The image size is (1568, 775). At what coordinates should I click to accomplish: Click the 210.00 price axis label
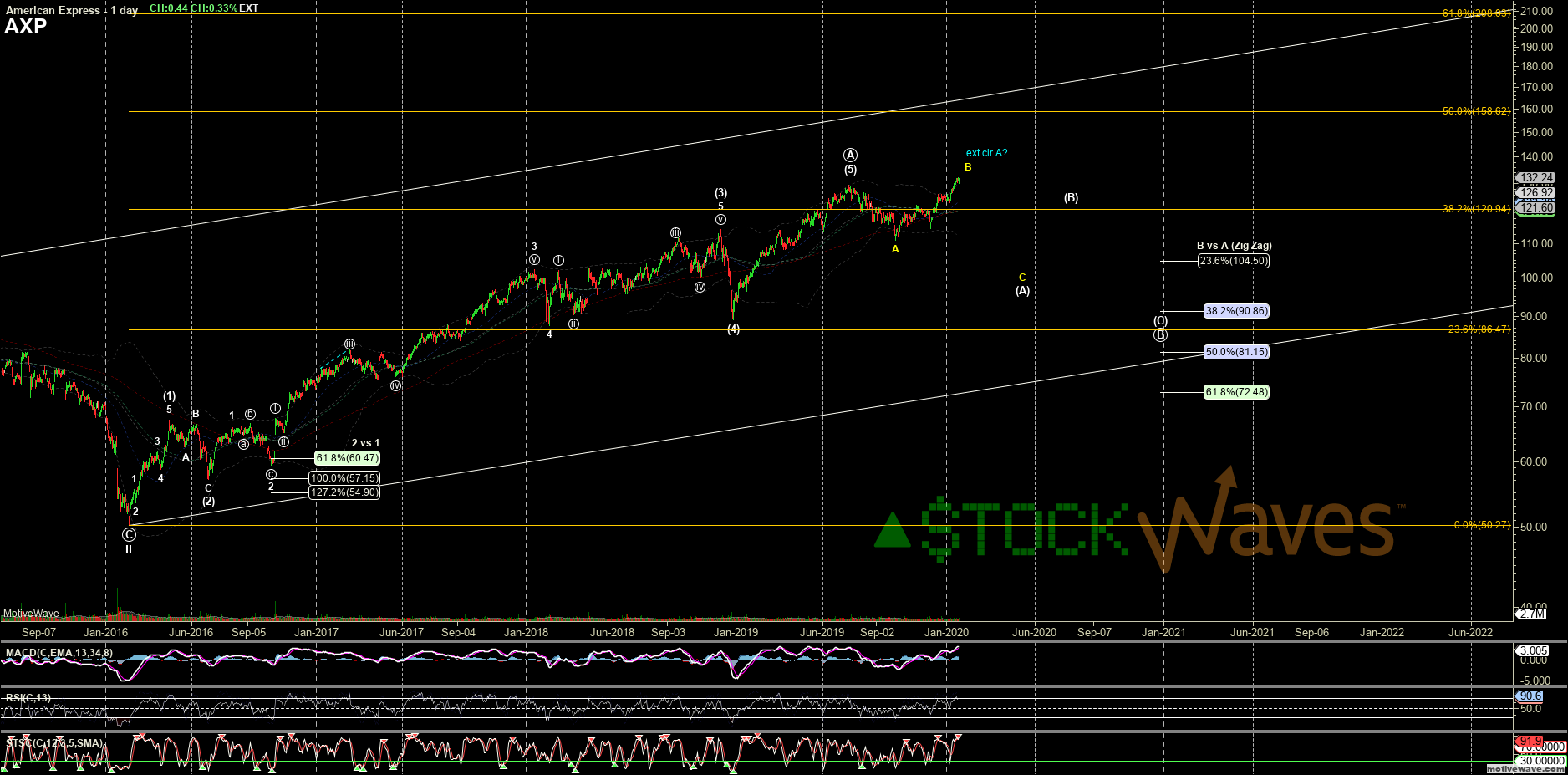pos(1536,11)
